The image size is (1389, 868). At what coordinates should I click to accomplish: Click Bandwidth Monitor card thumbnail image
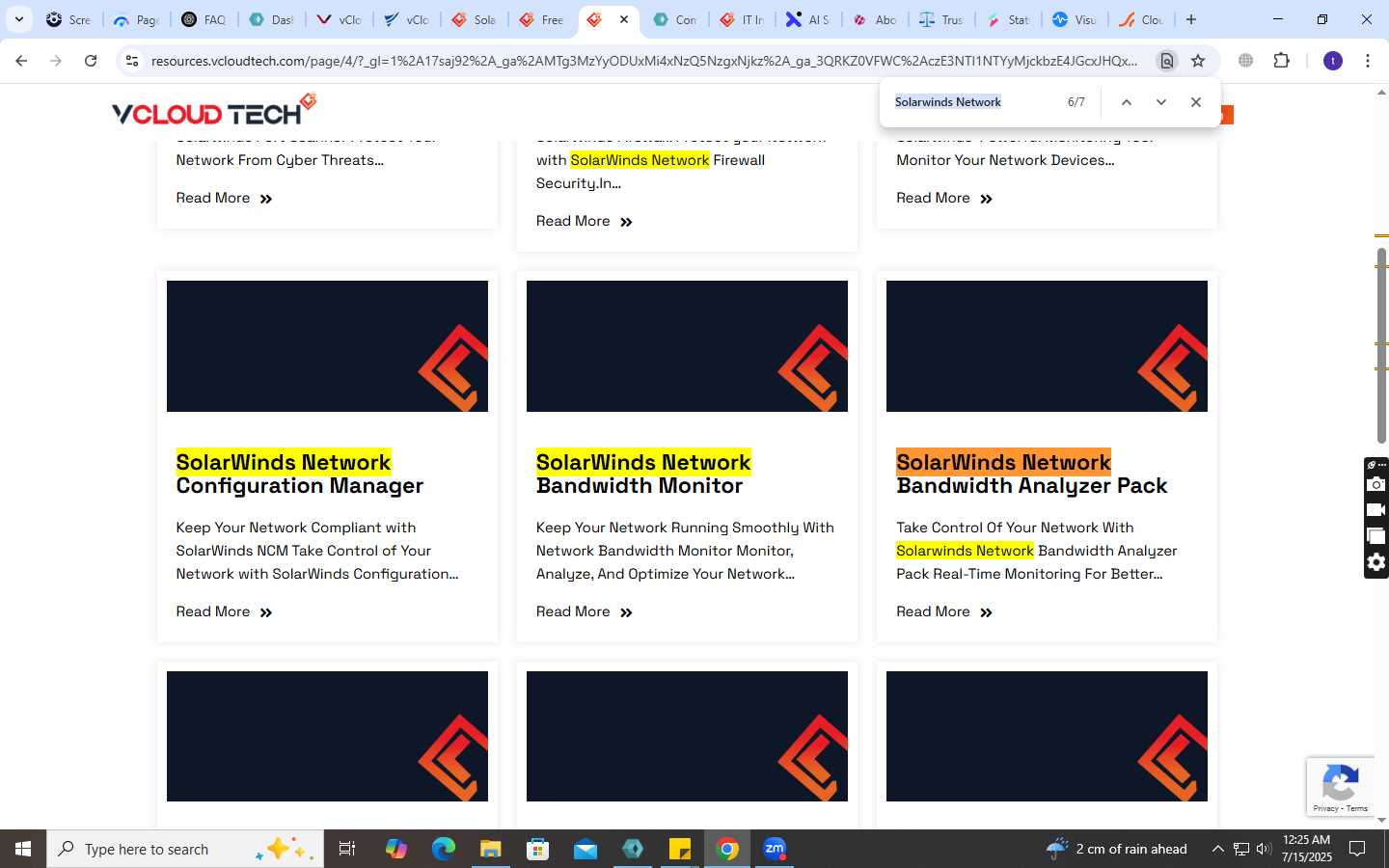687,346
